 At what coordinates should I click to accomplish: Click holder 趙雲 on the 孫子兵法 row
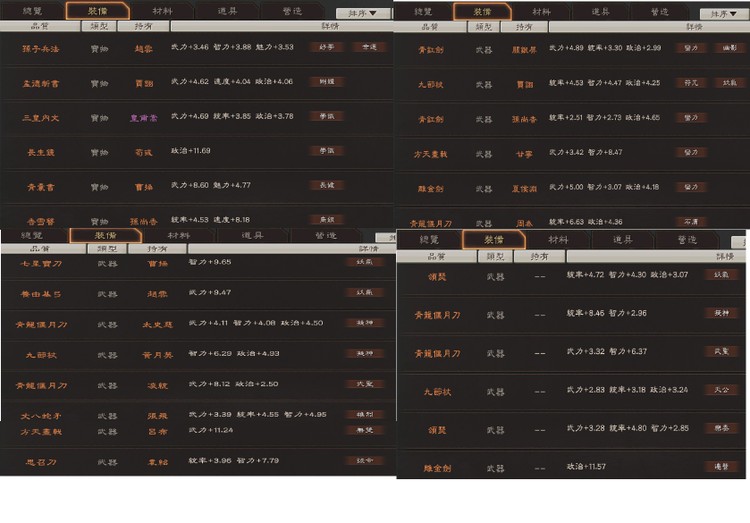(143, 48)
